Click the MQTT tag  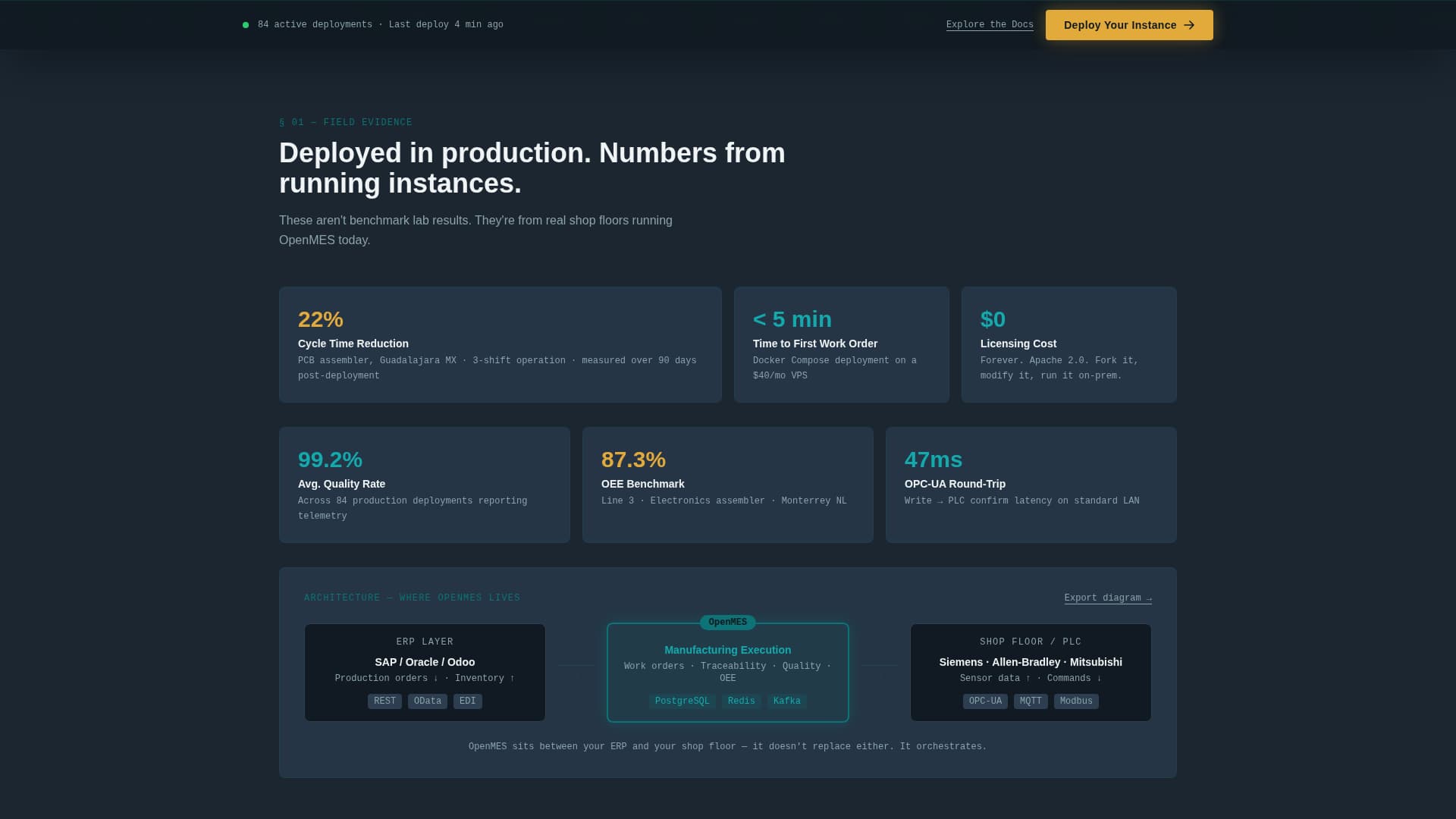click(x=1031, y=701)
